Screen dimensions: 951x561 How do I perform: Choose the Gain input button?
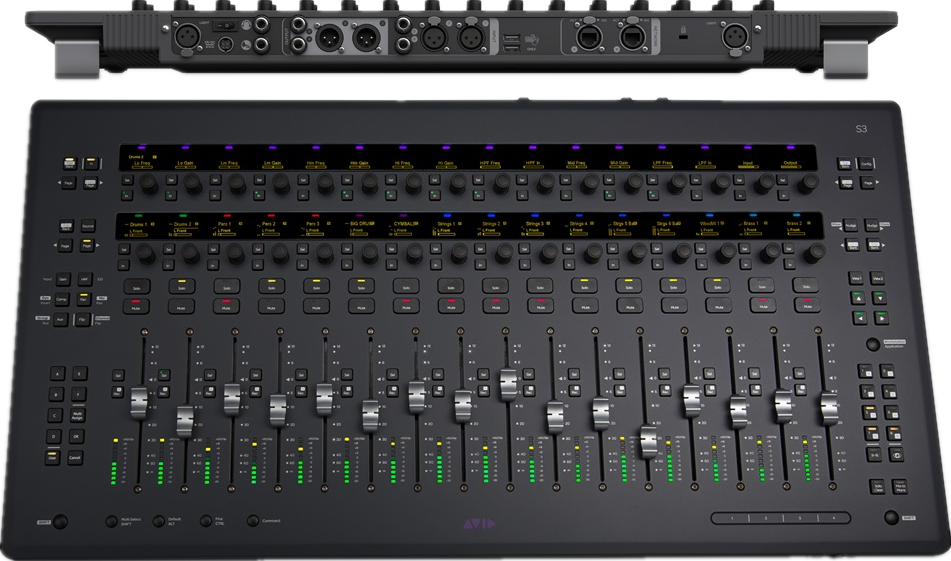pyautogui.click(x=63, y=280)
